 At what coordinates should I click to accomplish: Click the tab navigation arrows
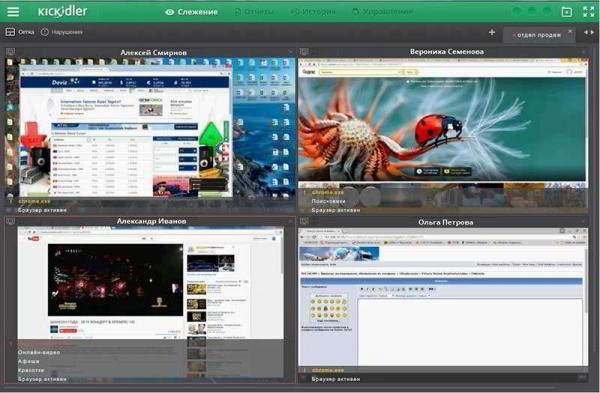click(x=589, y=33)
